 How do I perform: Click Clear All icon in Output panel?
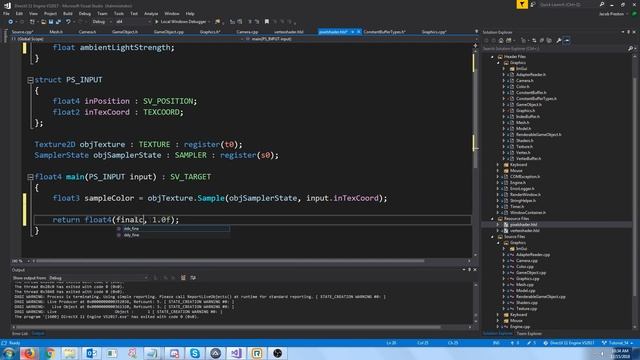[183, 278]
